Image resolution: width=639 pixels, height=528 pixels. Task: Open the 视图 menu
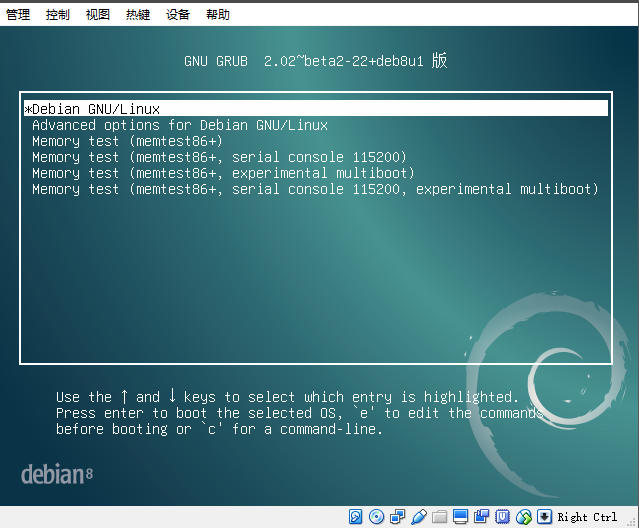(x=98, y=15)
